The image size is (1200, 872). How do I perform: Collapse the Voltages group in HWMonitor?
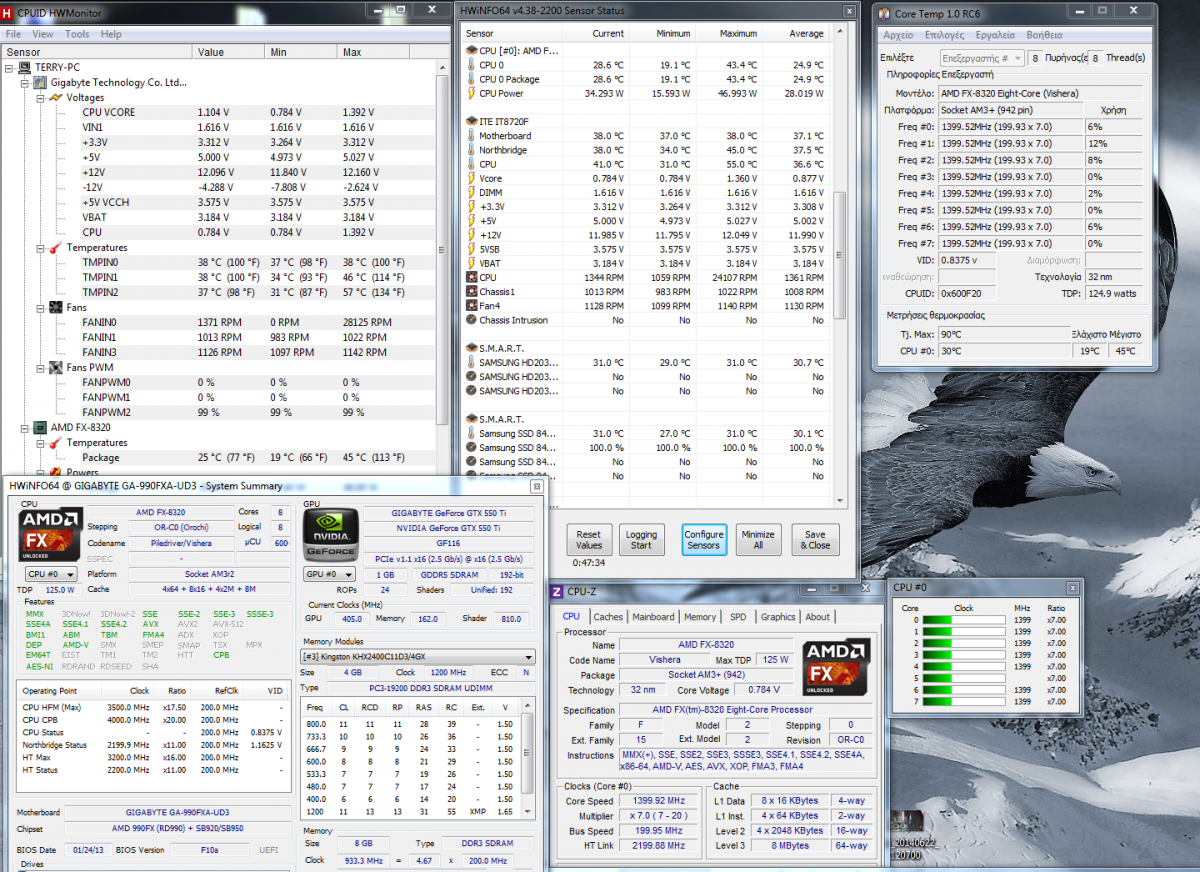(42, 98)
